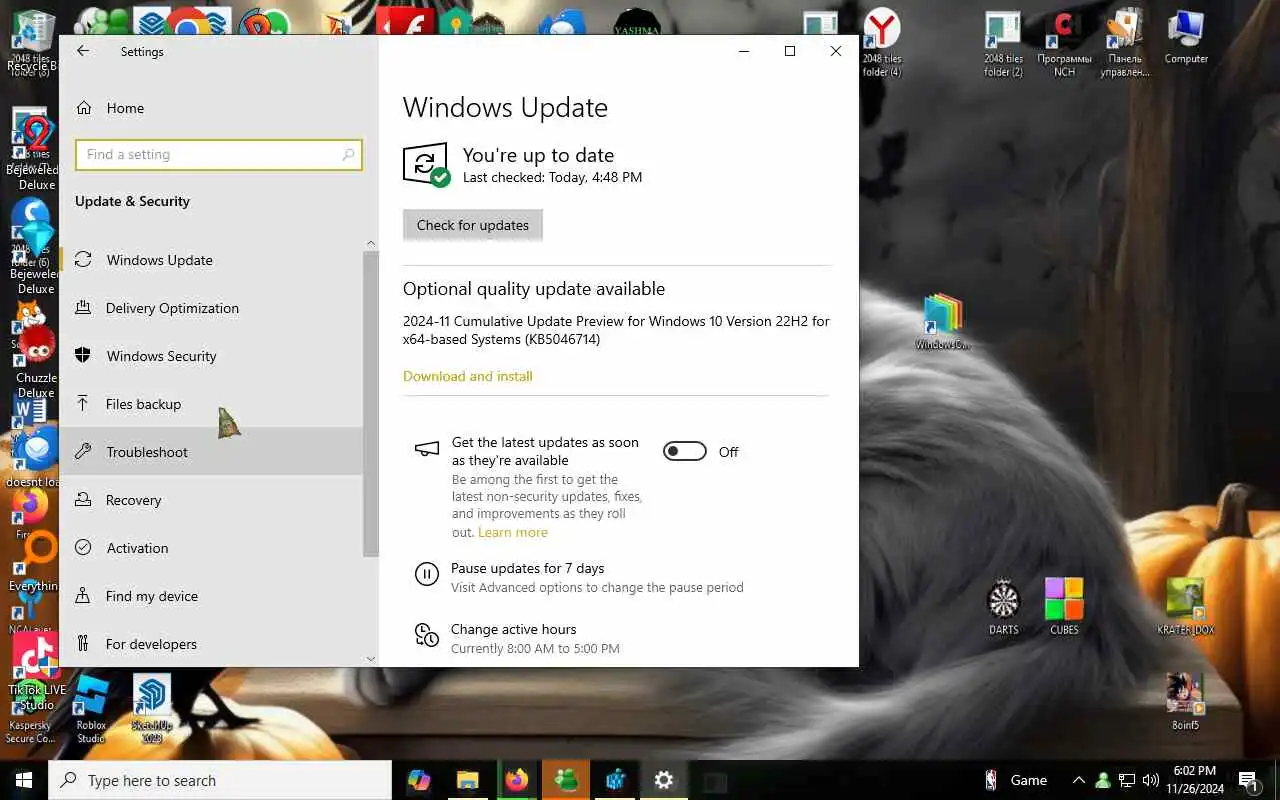Click the Last checked: Today, 4:48 PM text
This screenshot has height=800, width=1280.
tap(552, 177)
